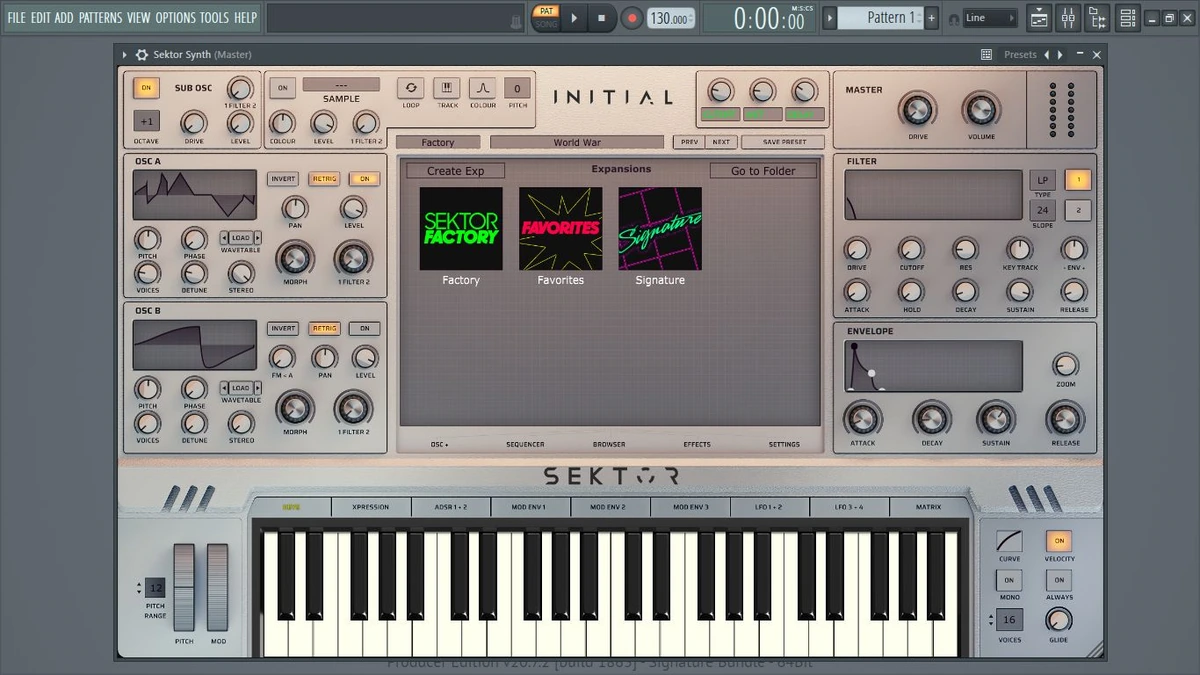Select the next preset arrow beside Presets
The image size is (1200, 675).
point(1061,55)
